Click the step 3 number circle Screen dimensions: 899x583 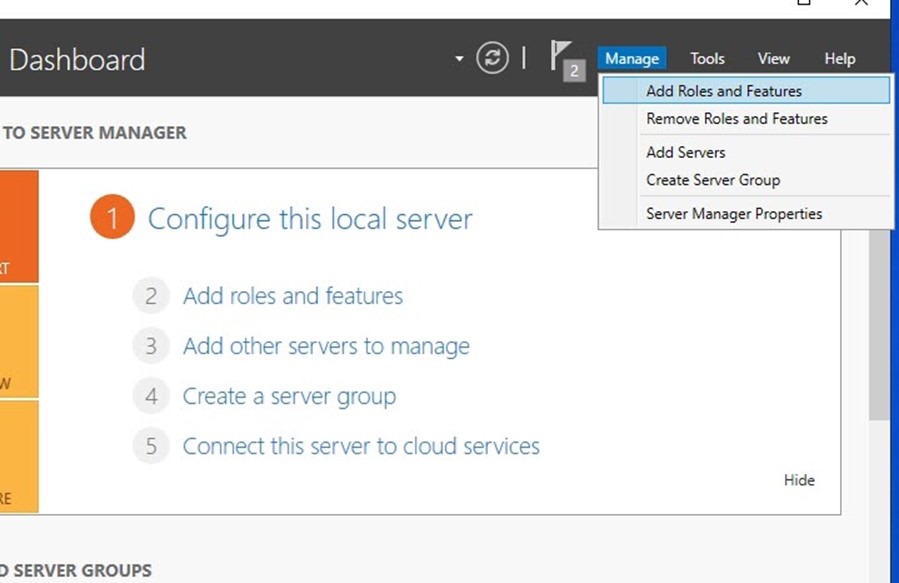click(151, 346)
